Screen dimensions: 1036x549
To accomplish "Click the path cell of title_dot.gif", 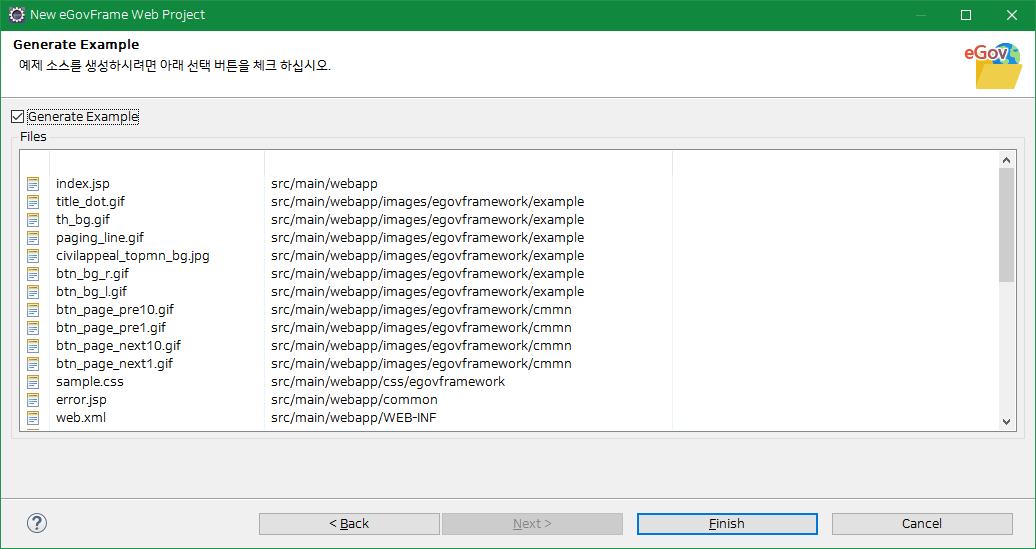I will [427, 201].
